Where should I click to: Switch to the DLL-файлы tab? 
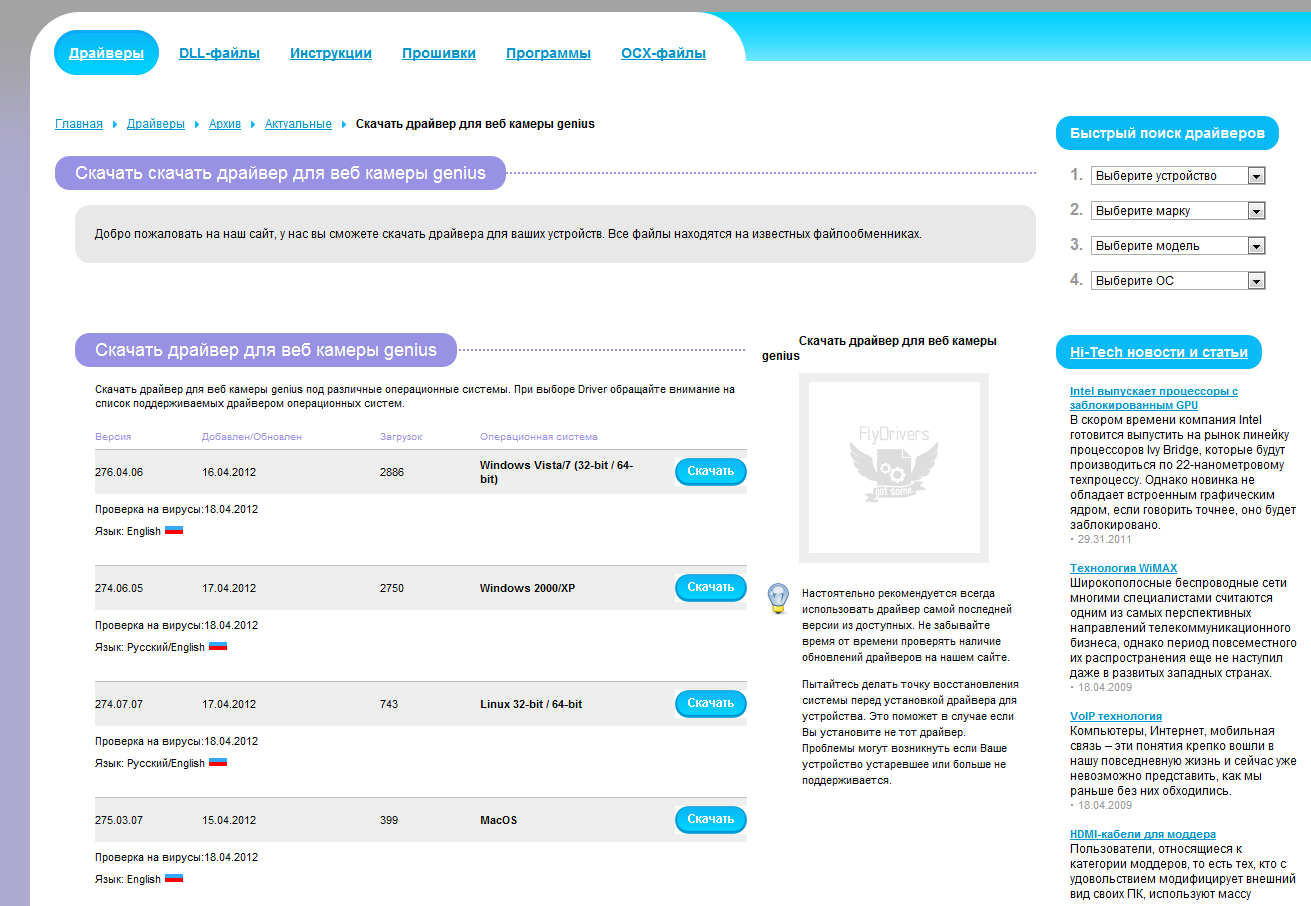[x=219, y=53]
